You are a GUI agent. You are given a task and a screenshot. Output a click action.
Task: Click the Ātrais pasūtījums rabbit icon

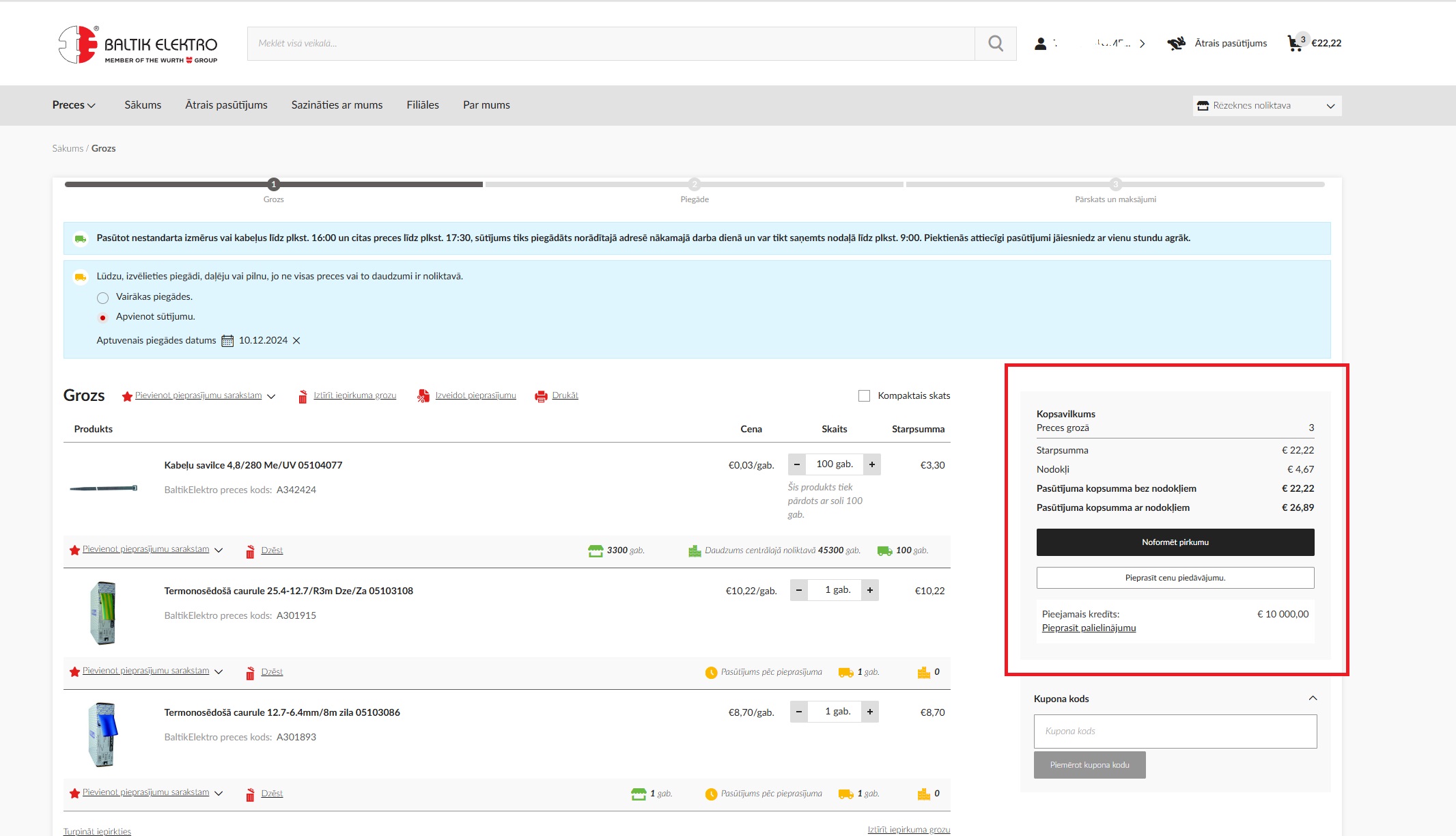(1176, 44)
